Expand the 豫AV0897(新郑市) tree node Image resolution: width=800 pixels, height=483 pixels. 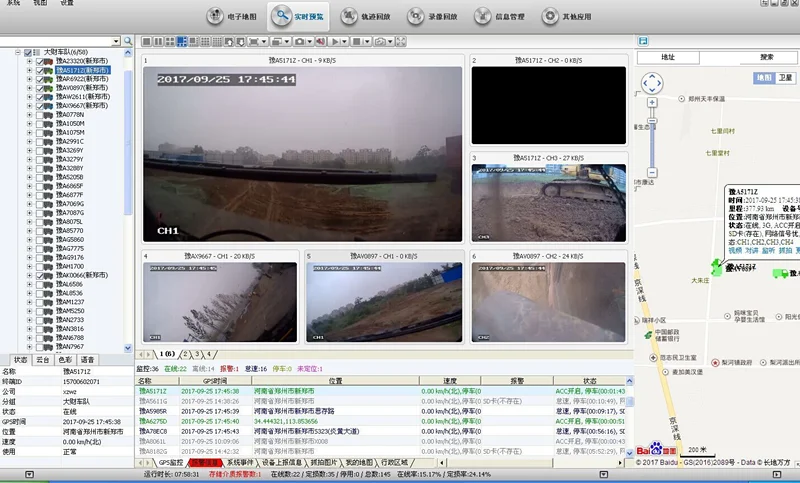tap(29, 88)
